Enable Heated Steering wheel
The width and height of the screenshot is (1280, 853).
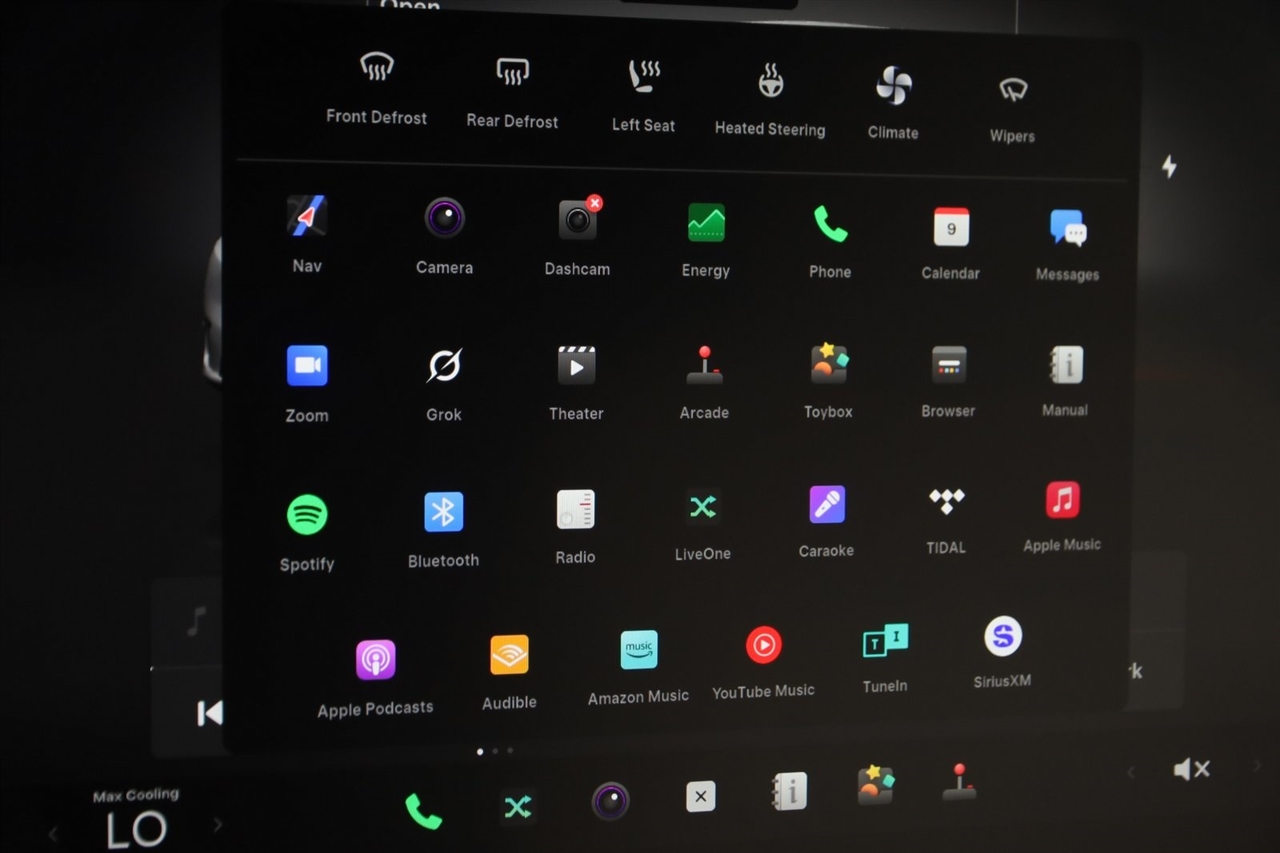tap(770, 80)
